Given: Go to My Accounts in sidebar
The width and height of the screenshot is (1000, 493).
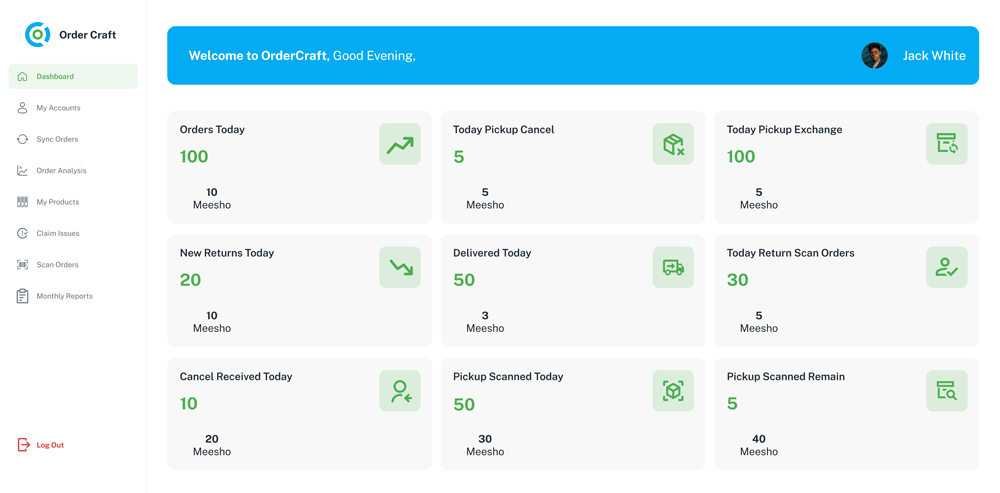Looking at the screenshot, I should coord(58,108).
